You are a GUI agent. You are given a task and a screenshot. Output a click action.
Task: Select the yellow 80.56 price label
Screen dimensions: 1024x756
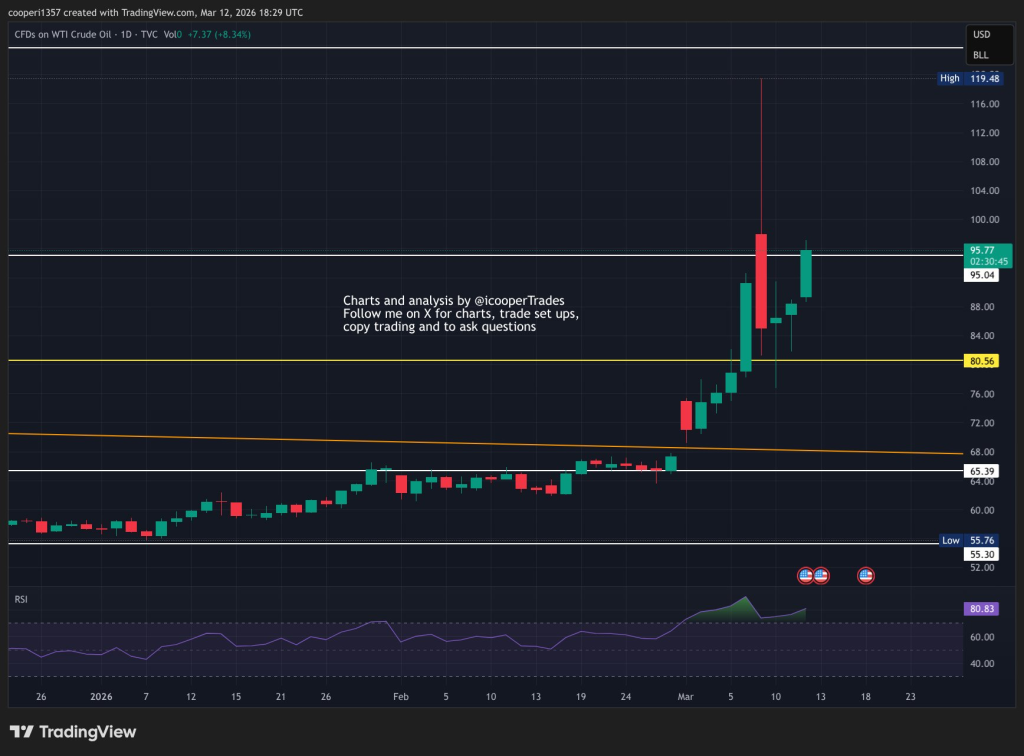[980, 361]
